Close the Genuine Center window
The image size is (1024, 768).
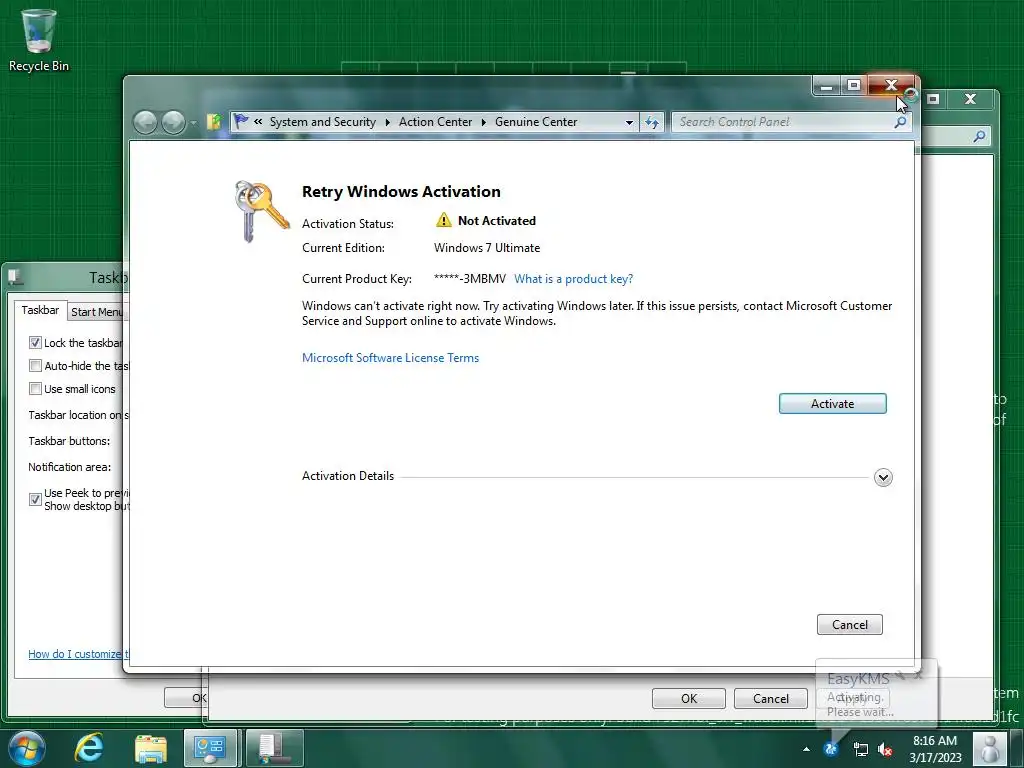tap(891, 86)
